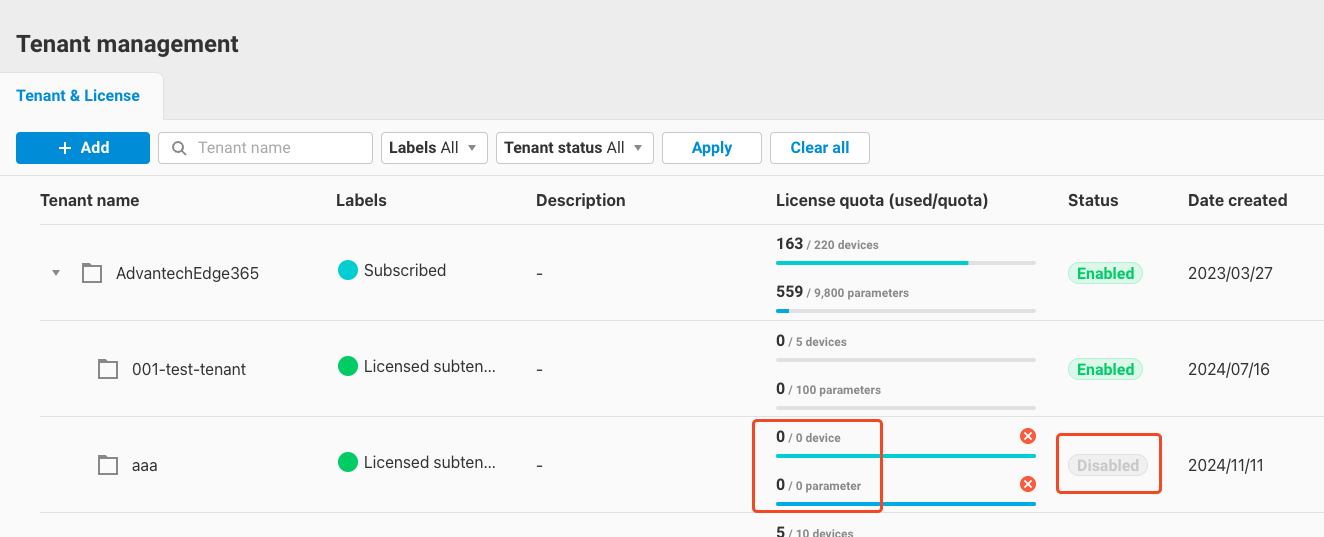Click the 0 / 100 parameters progress bar
The image size is (1324, 537).
coord(906,406)
